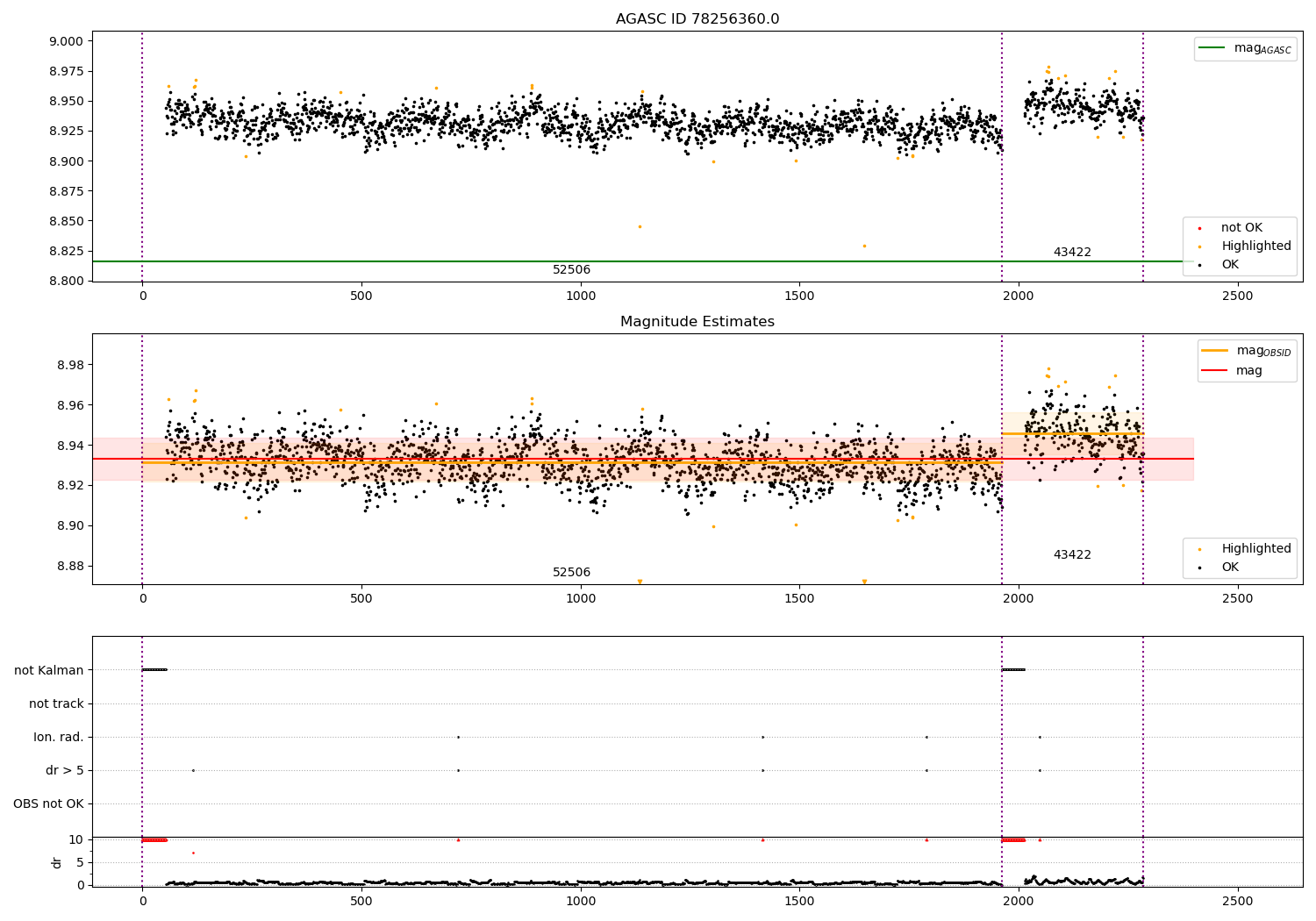This screenshot has width=1316, height=921.
Task: Click the 8.925 y-axis tick label
Action: [x=66, y=132]
